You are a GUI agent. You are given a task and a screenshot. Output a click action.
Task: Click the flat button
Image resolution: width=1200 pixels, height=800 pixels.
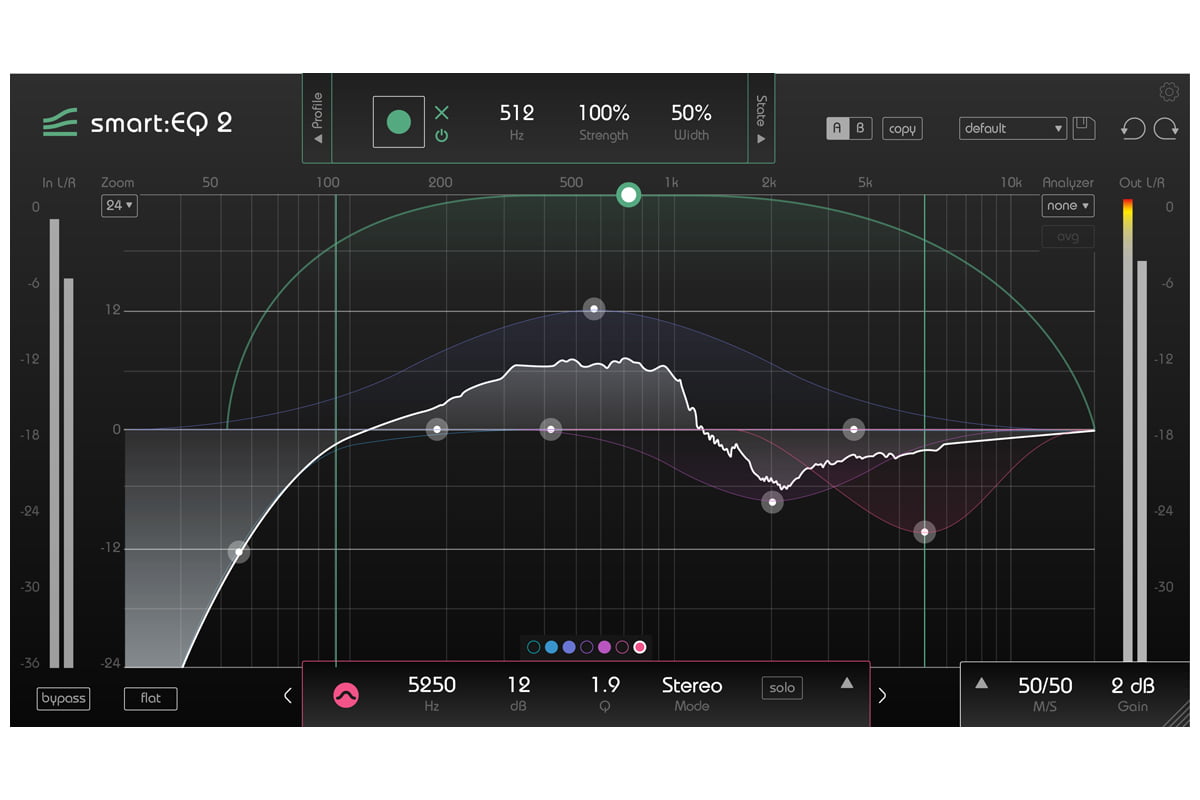[150, 698]
